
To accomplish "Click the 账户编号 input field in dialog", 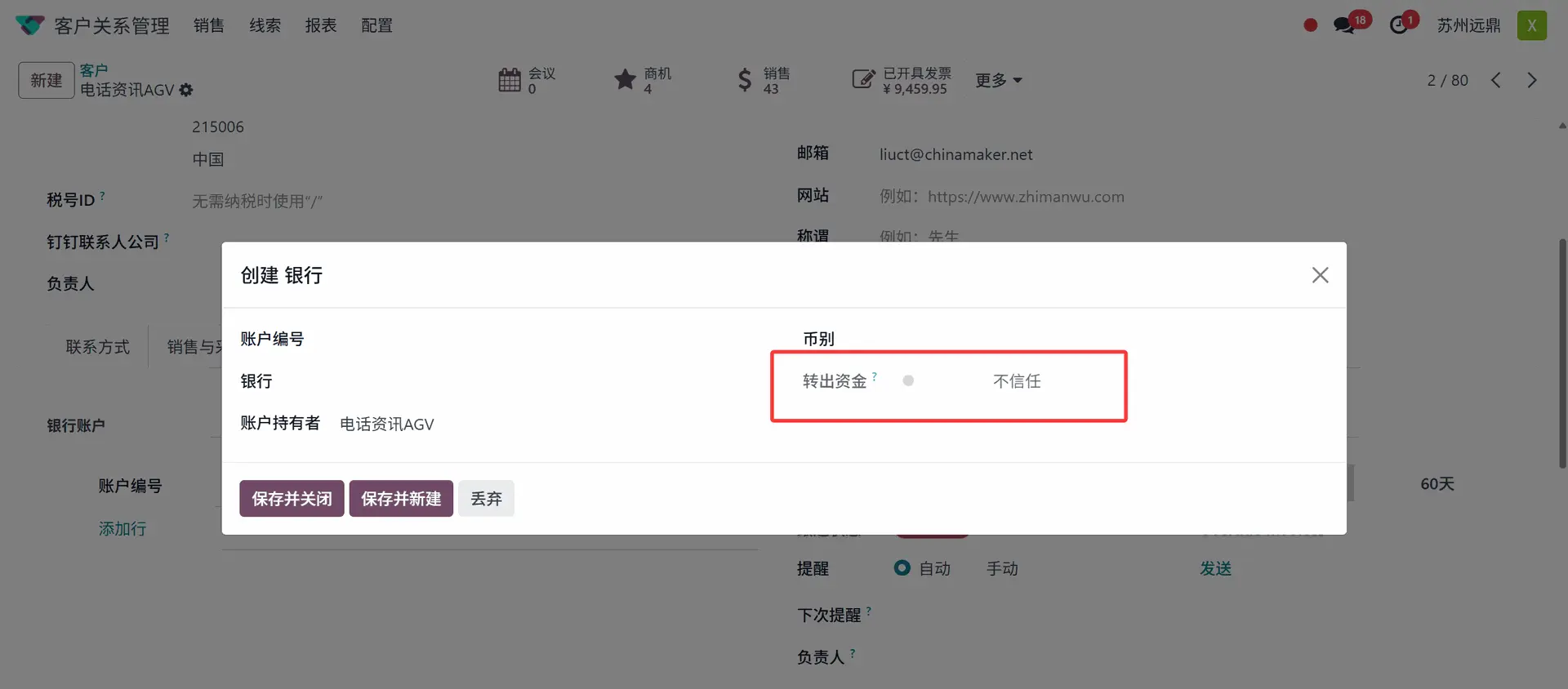I will click(x=531, y=340).
